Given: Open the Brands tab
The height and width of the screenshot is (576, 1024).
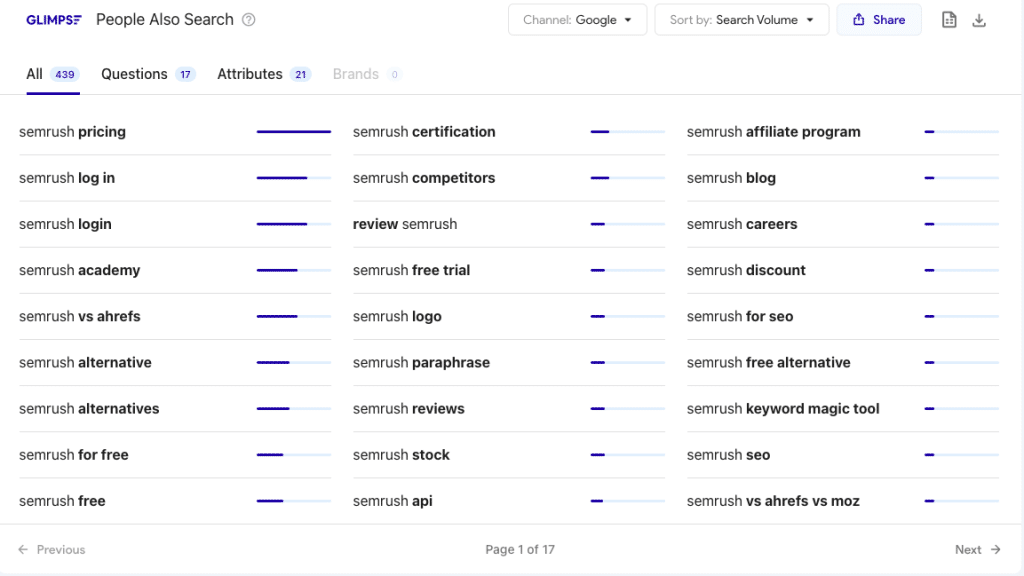Looking at the screenshot, I should [355, 73].
